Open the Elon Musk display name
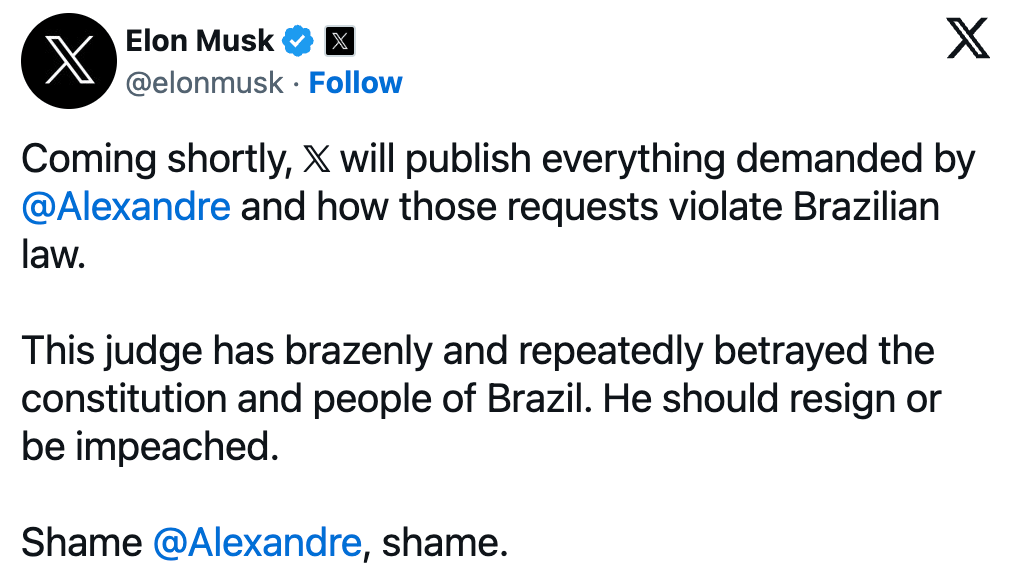This screenshot has height=584, width=1016. click(x=200, y=41)
